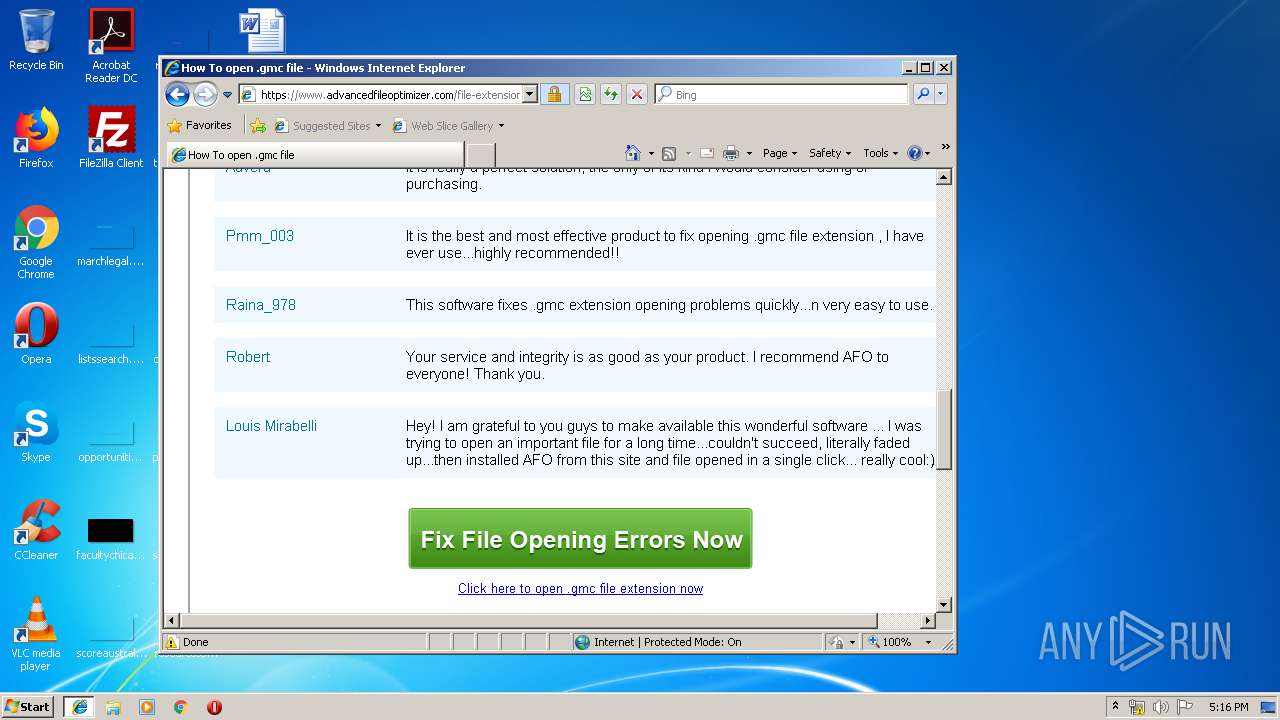The width and height of the screenshot is (1280, 720).
Task: Go to the Home page icon
Action: point(632,153)
